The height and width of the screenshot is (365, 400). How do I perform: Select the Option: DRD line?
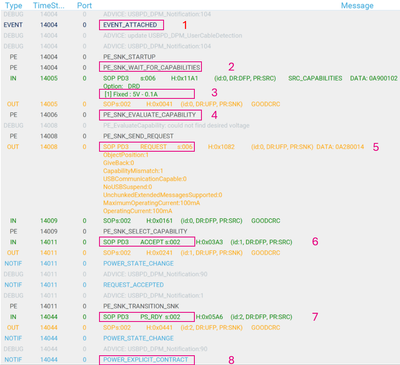click(x=121, y=86)
